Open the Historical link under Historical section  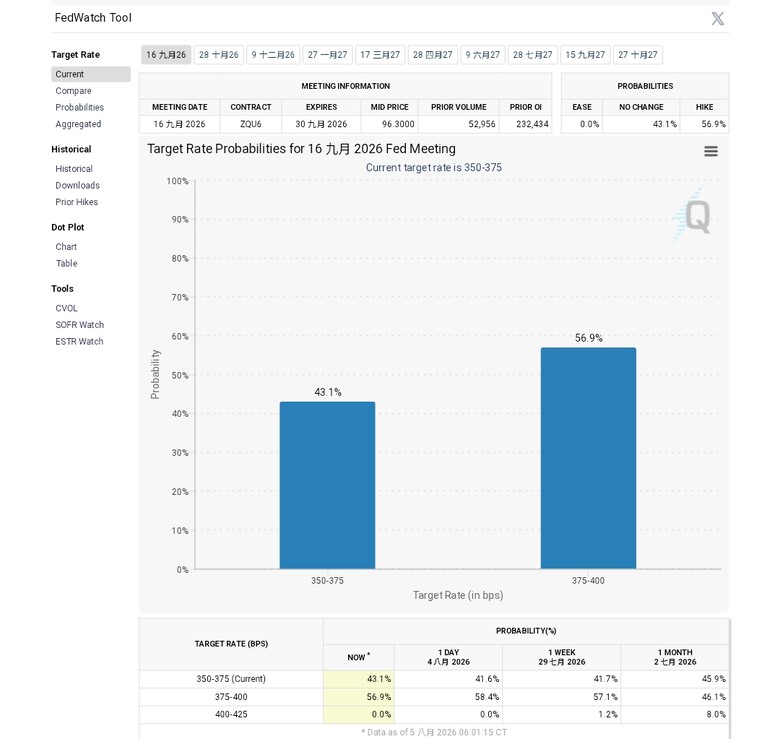pyautogui.click(x=74, y=169)
